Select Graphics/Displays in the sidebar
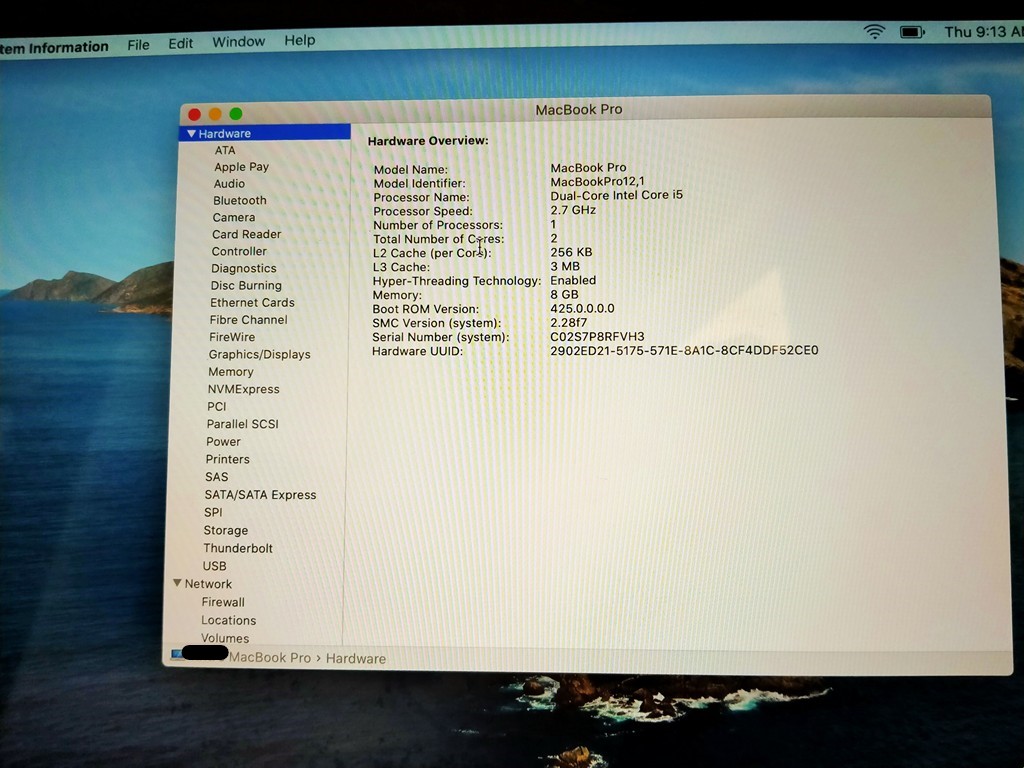Image resolution: width=1024 pixels, height=768 pixels. pos(260,355)
